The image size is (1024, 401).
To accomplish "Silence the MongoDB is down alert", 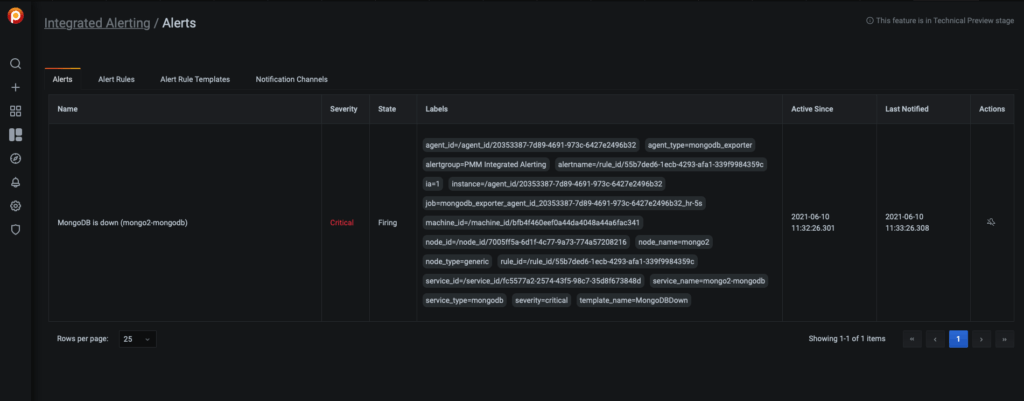I will coord(991,222).
